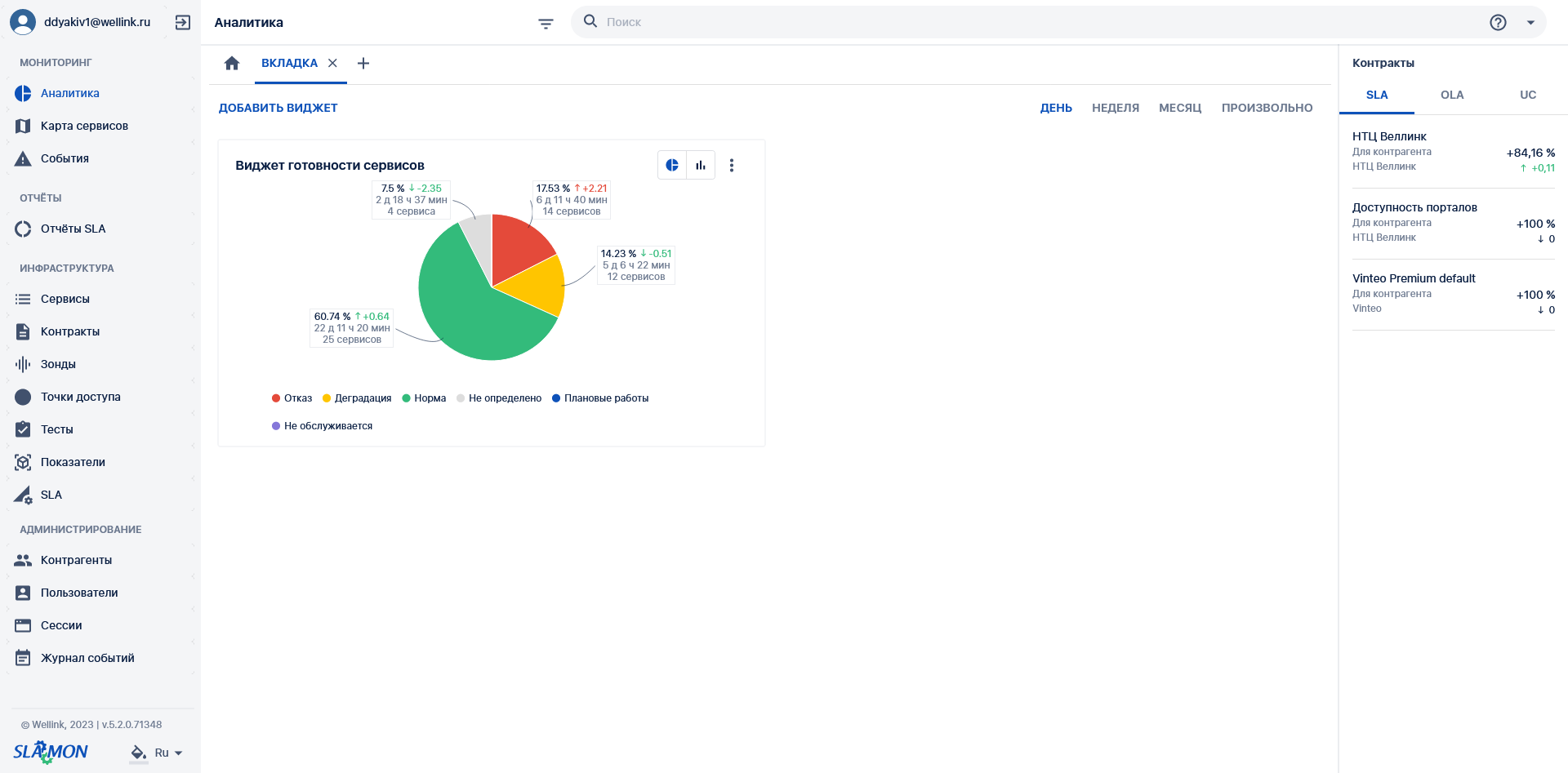Switch to the OLA contracts tab
Screen dimensions: 1568x773
click(x=1452, y=95)
